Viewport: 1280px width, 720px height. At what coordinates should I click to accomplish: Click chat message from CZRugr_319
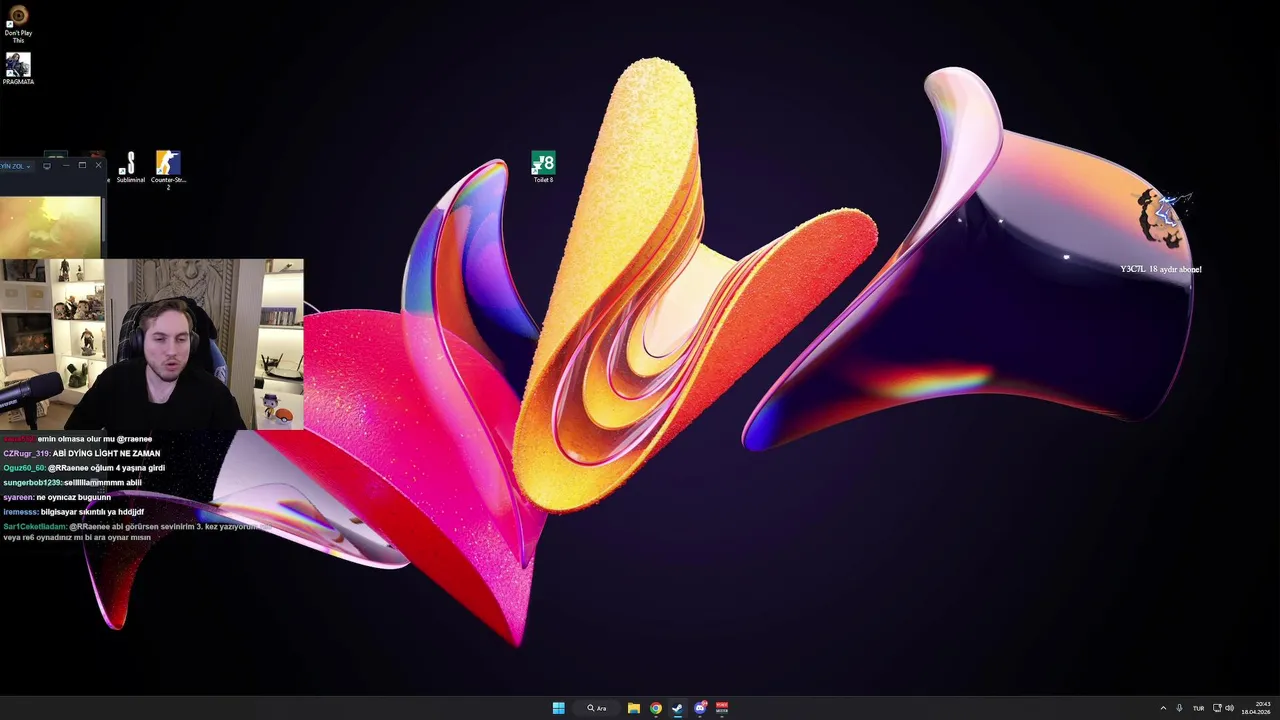[x=81, y=453]
